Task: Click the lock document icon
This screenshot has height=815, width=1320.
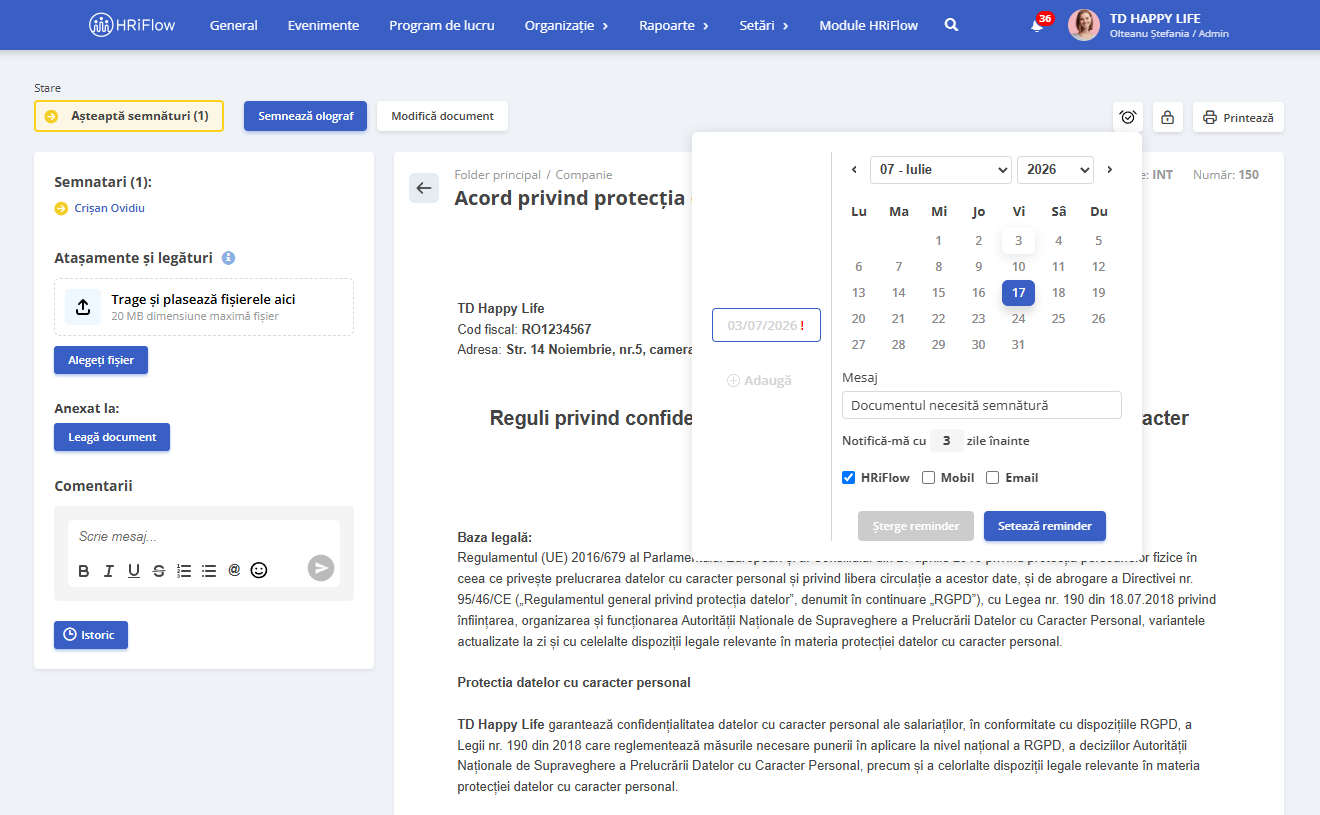Action: coord(1167,117)
